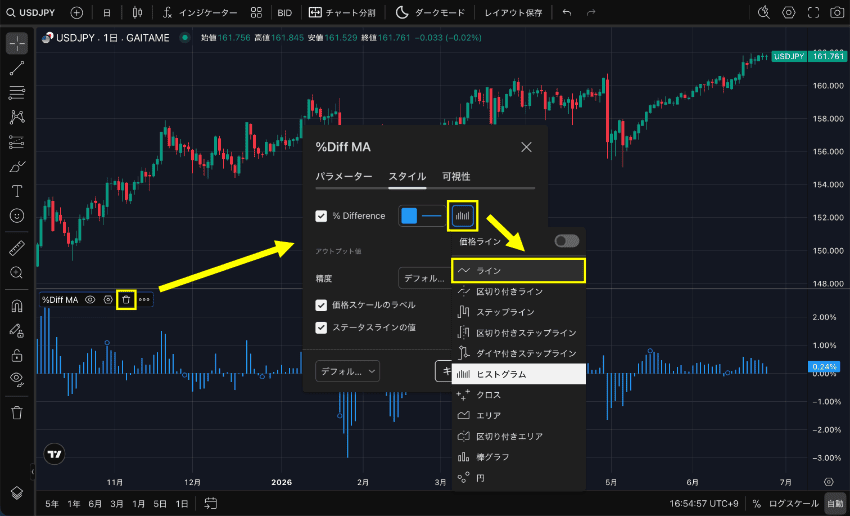Open the go-to-date calendar icon
Image resolution: width=850 pixels, height=516 pixels.
[x=210, y=504]
